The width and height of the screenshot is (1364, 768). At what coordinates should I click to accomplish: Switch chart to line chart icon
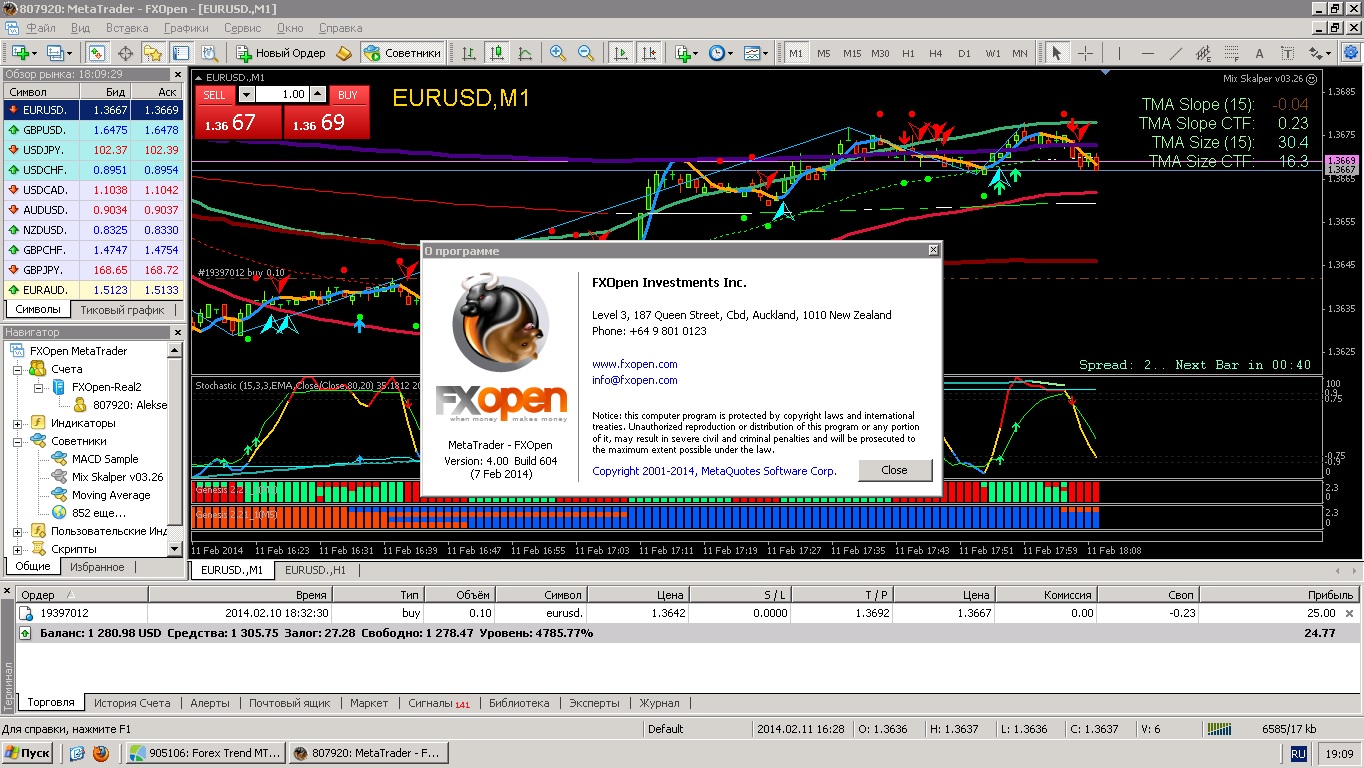(x=524, y=53)
